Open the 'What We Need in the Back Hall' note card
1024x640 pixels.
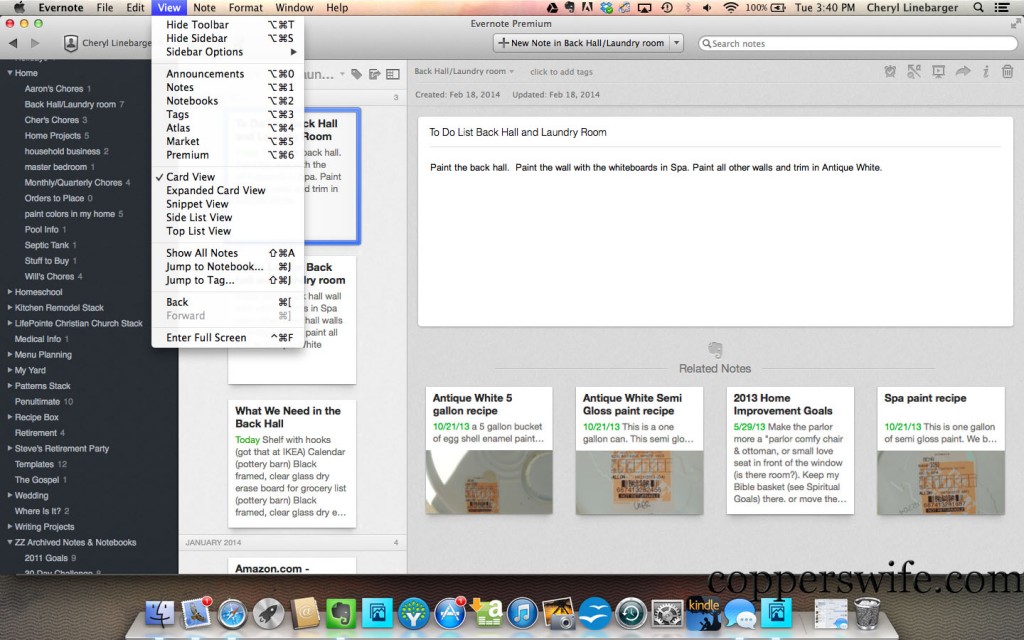(292, 464)
